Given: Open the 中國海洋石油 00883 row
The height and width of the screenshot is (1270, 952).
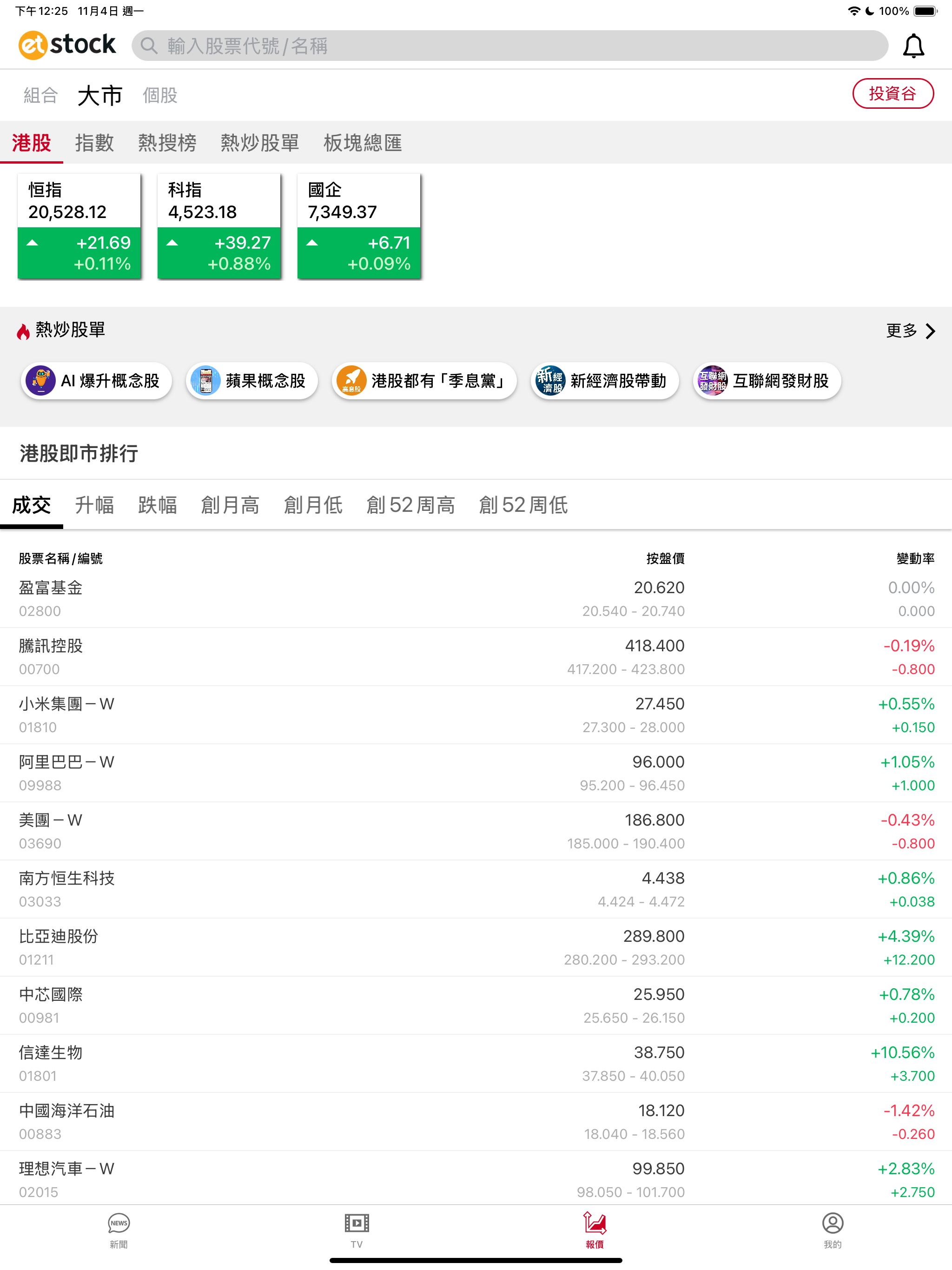Looking at the screenshot, I should [x=476, y=1121].
